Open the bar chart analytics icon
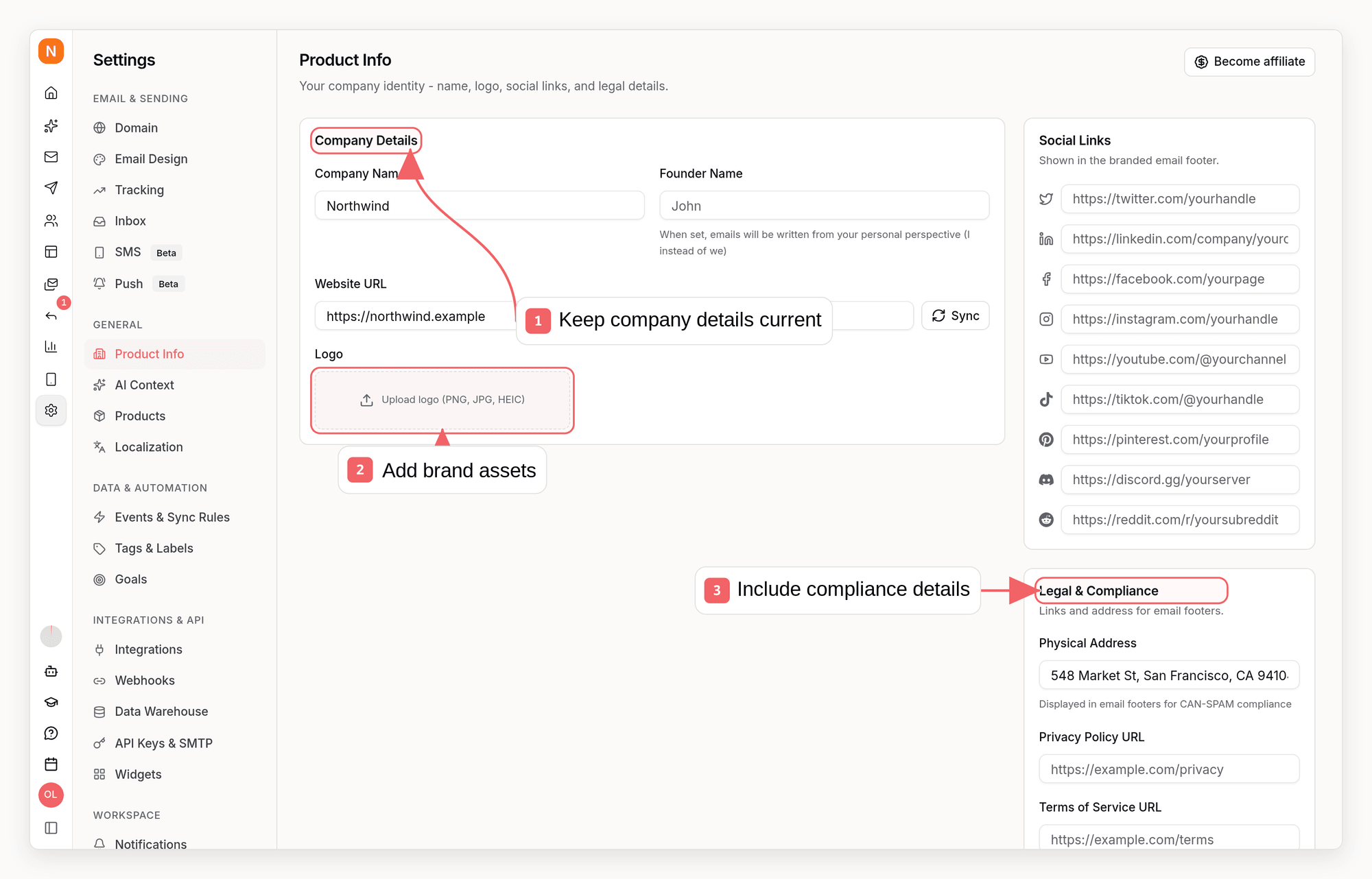Image resolution: width=1372 pixels, height=879 pixels. 51,346
